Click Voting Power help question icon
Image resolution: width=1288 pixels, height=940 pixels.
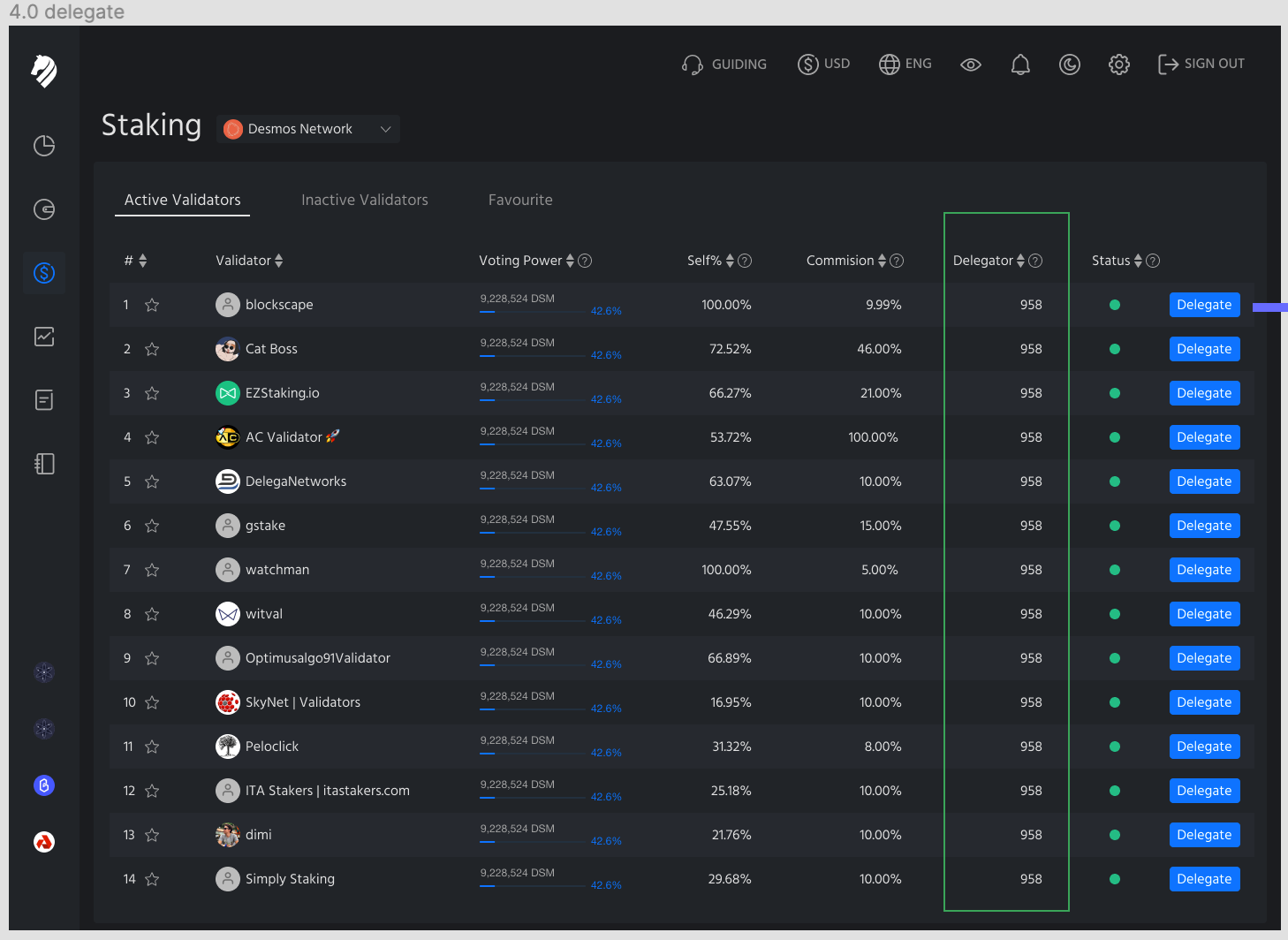coord(585,261)
